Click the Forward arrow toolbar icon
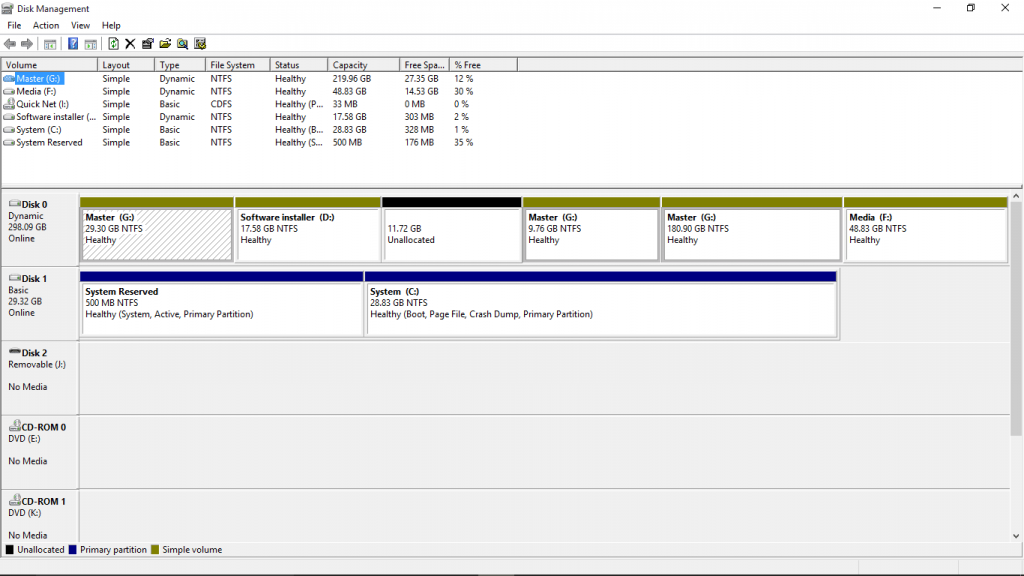 (27, 44)
